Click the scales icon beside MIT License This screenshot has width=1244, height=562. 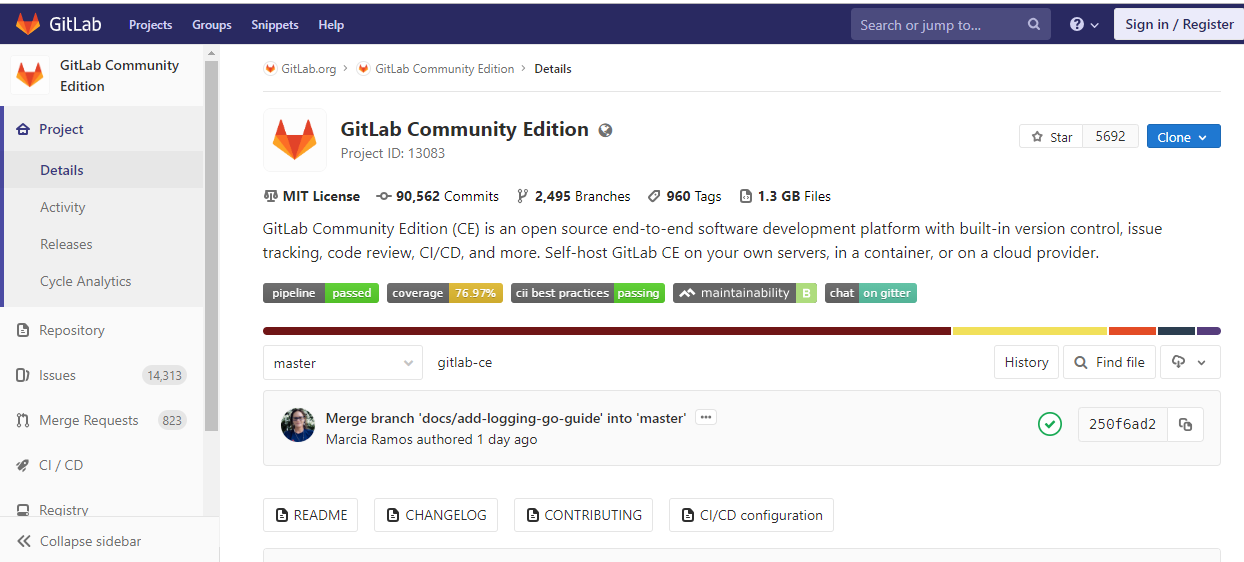click(x=271, y=196)
